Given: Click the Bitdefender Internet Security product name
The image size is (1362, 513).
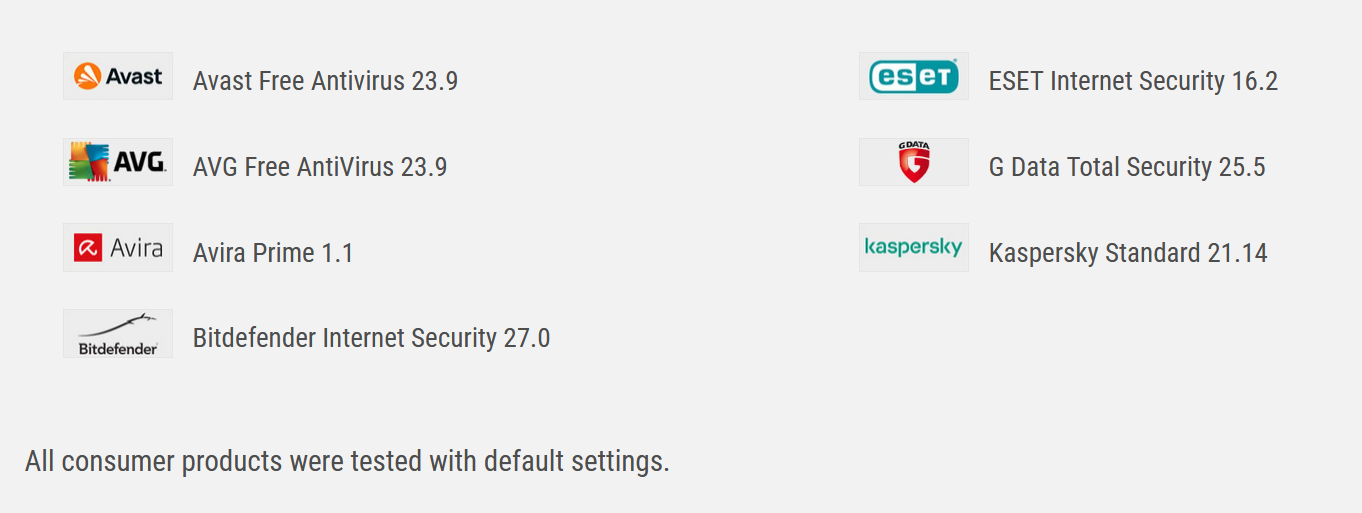Looking at the screenshot, I should (x=345, y=338).
